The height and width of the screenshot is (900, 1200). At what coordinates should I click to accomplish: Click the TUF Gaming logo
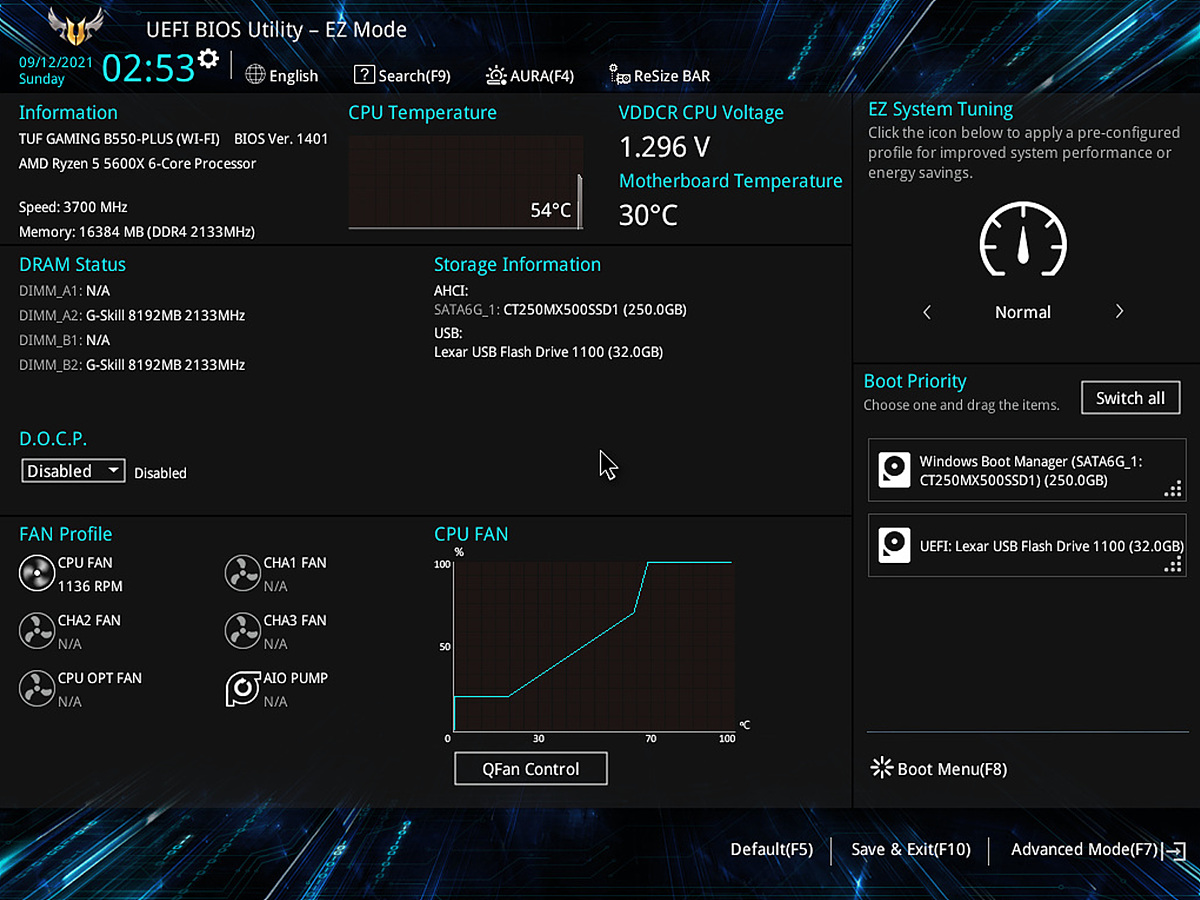75,28
